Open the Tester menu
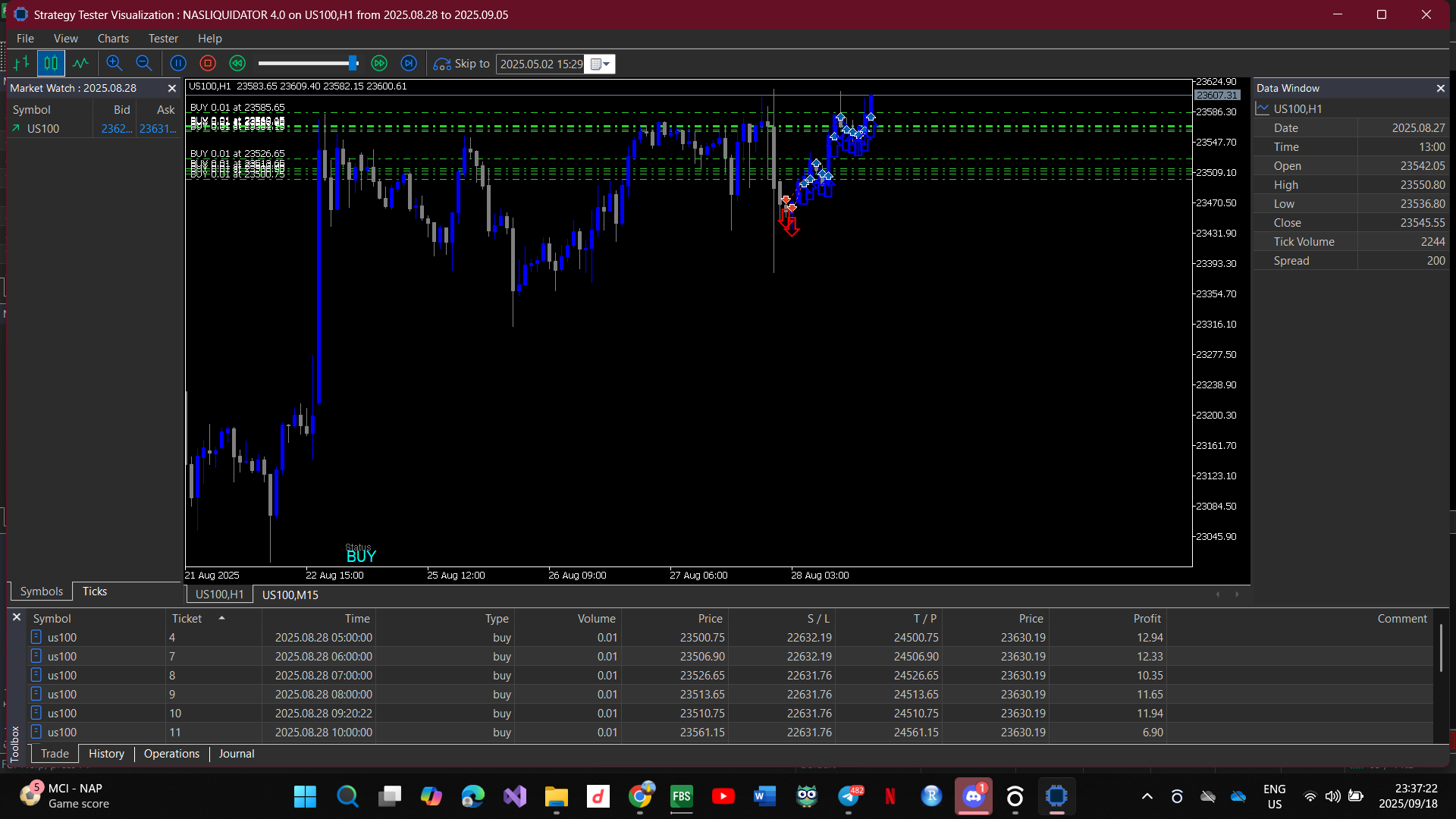The width and height of the screenshot is (1456, 819). tap(163, 39)
